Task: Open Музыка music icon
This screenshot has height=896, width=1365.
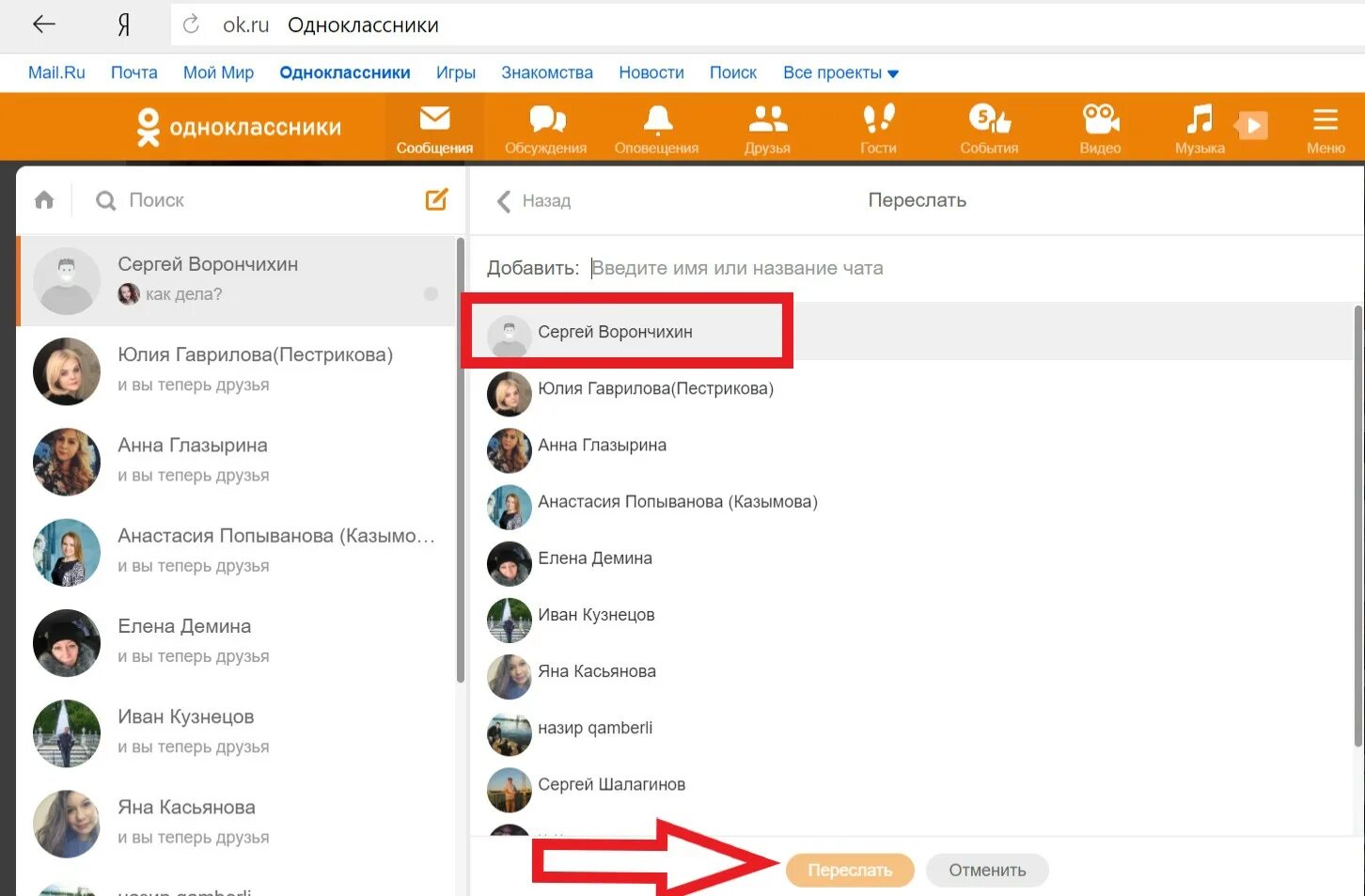Action: coord(1200,128)
